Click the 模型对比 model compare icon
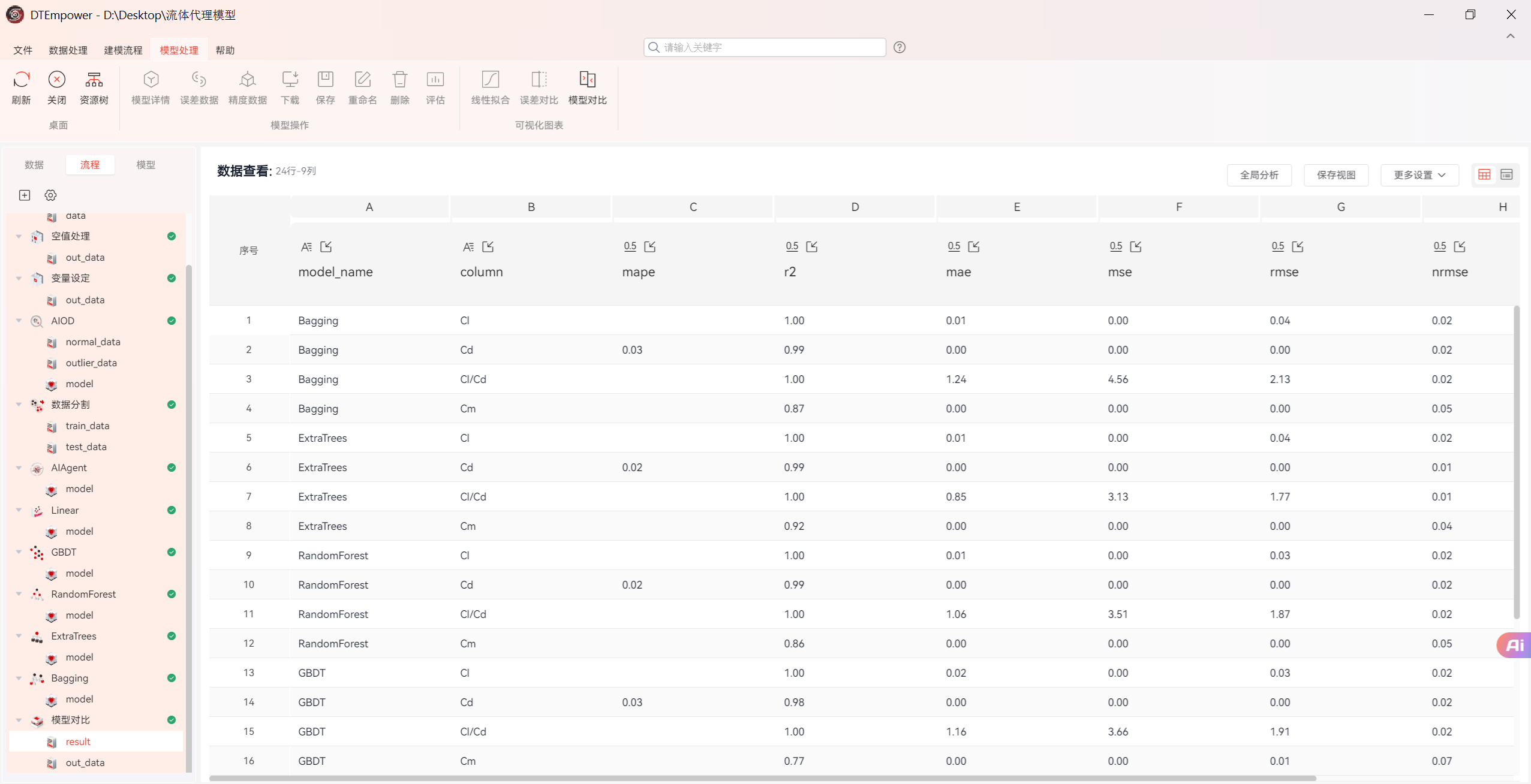1531x784 pixels. (x=587, y=80)
